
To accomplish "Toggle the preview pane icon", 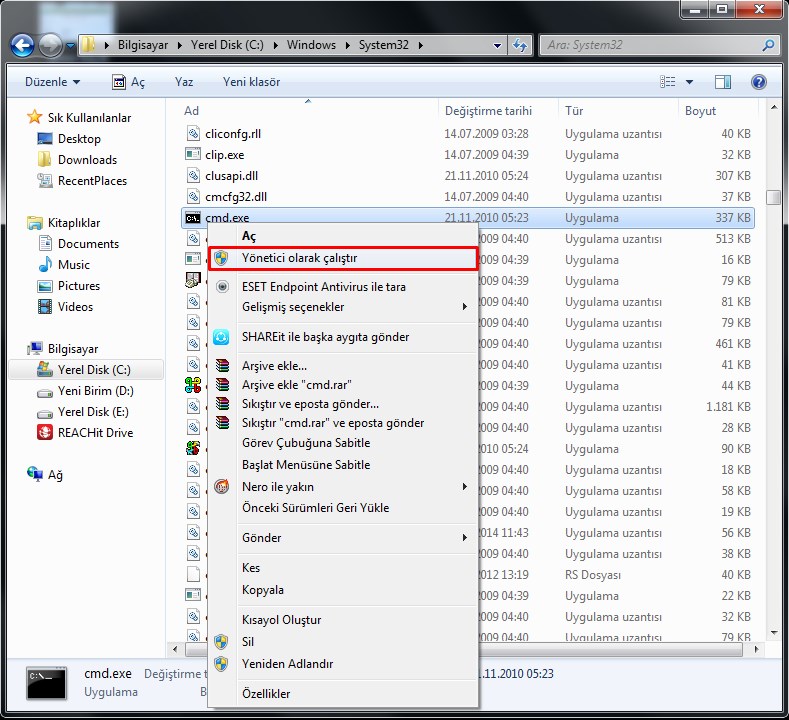I will (724, 82).
